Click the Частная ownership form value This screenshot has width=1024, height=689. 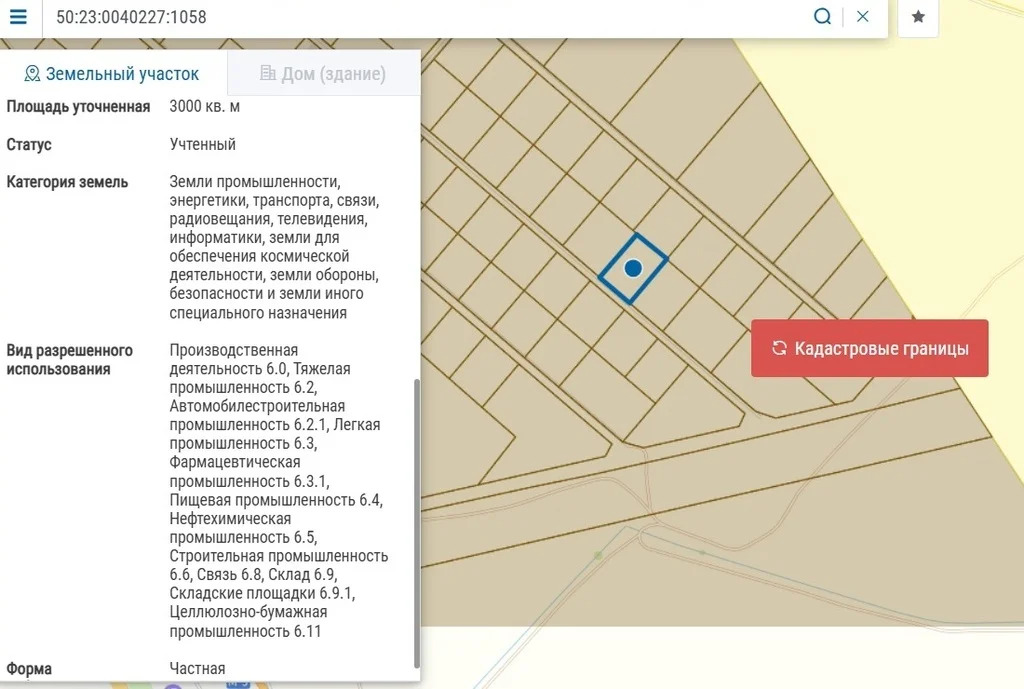click(198, 668)
